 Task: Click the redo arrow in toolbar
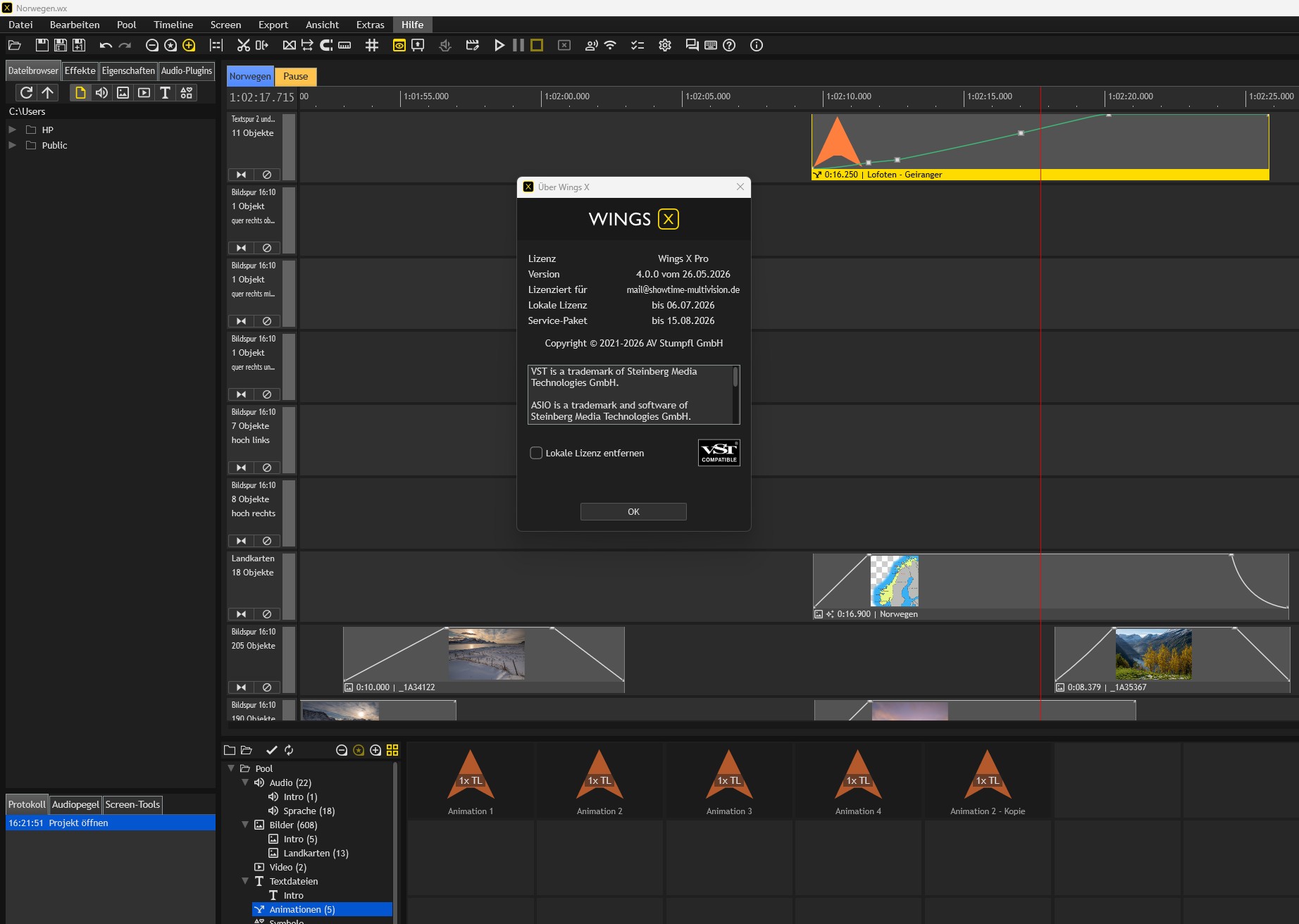125,45
